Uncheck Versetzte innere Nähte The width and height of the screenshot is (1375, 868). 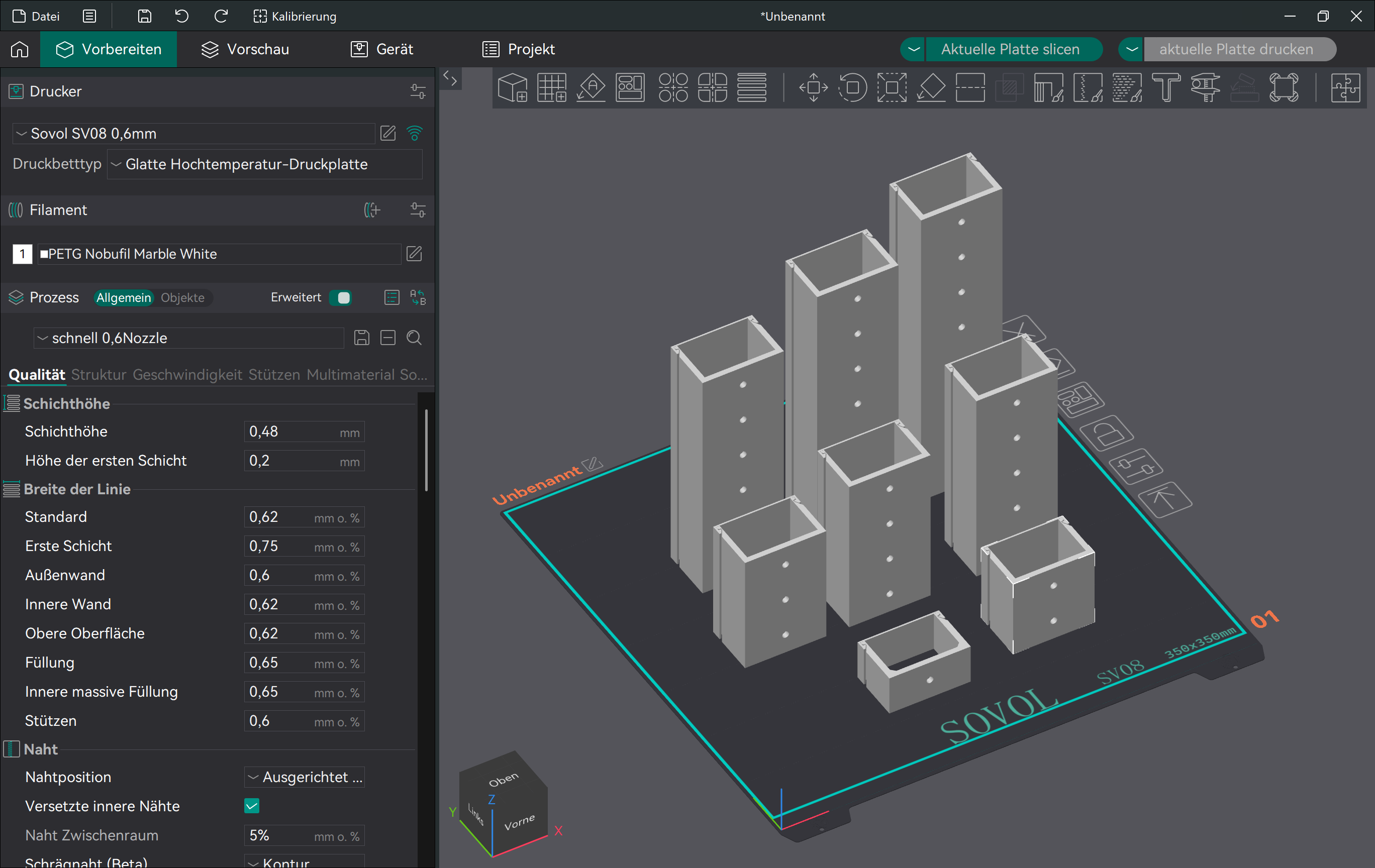(x=252, y=806)
